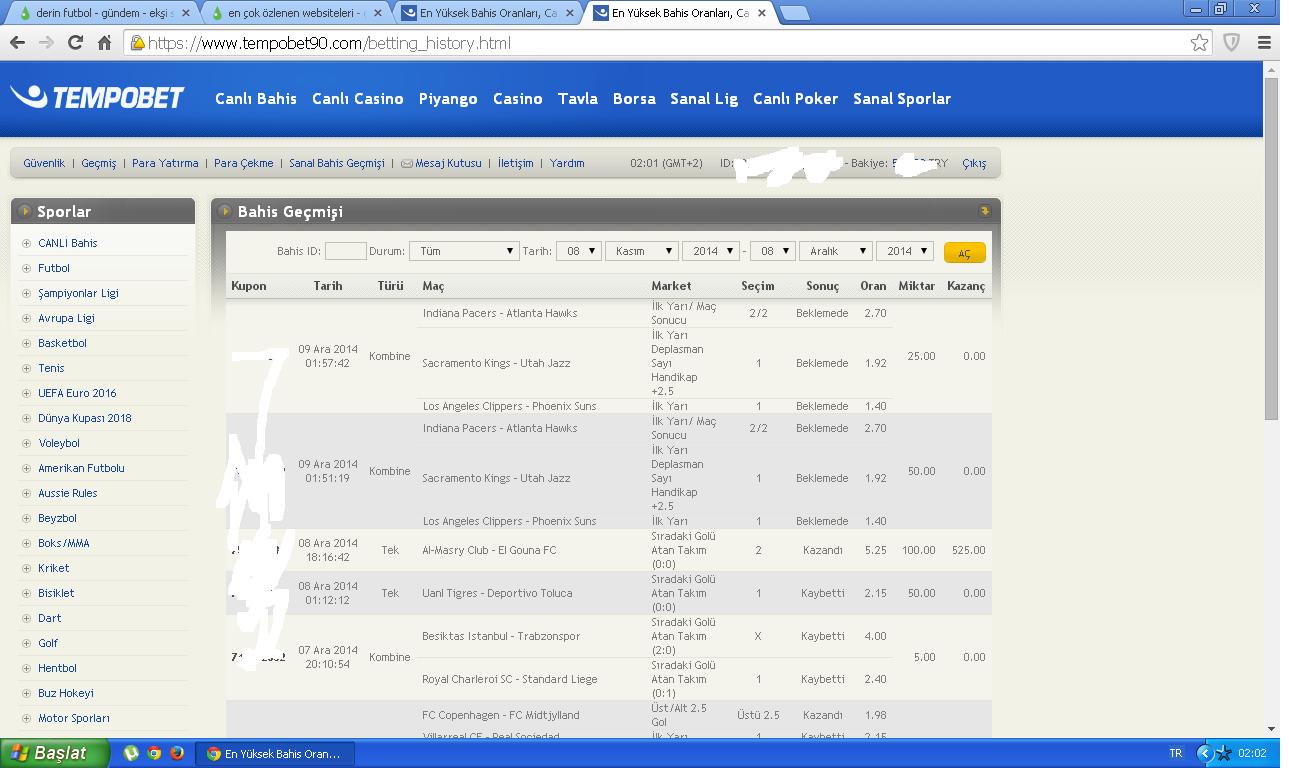The width and height of the screenshot is (1289, 768).
Task: Log out with the Çıkış link
Action: coord(974,163)
